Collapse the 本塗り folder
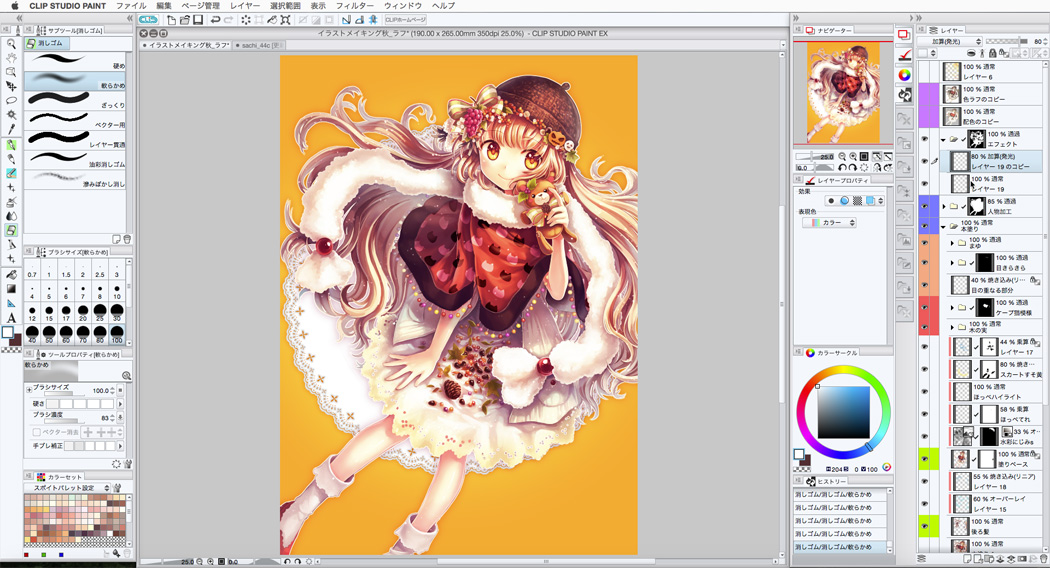This screenshot has width=1050, height=568. pyautogui.click(x=943, y=226)
